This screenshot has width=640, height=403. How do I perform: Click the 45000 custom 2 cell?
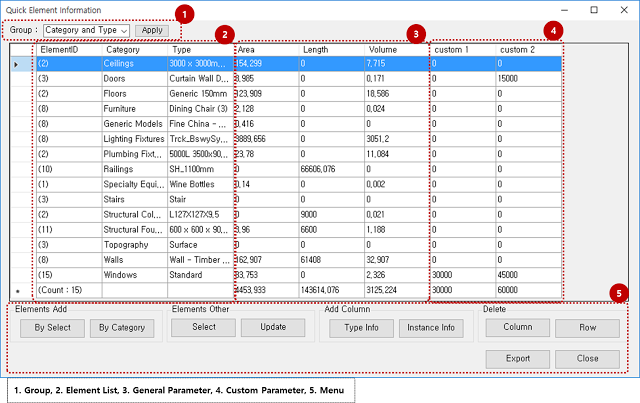click(529, 275)
